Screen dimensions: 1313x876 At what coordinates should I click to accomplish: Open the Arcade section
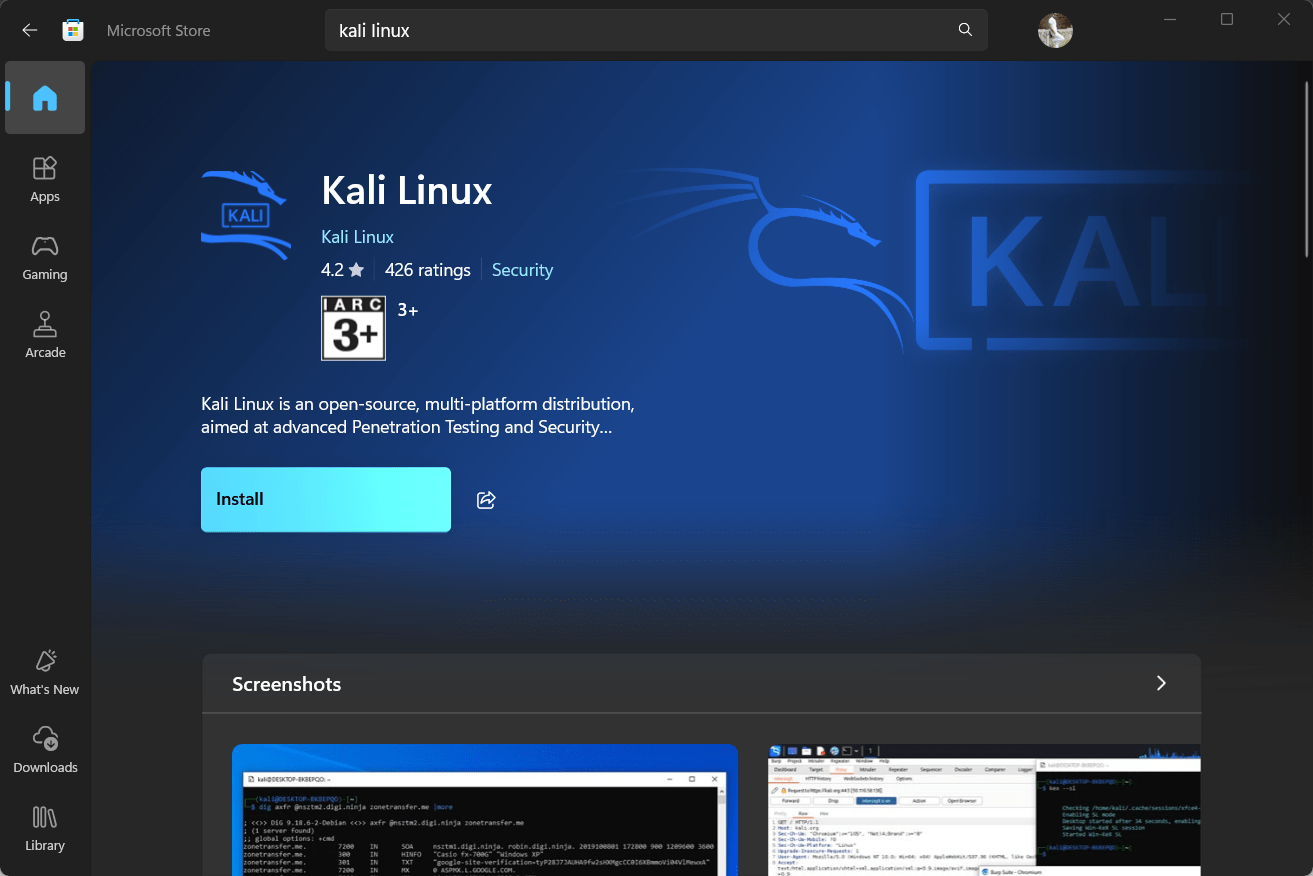[x=44, y=336]
